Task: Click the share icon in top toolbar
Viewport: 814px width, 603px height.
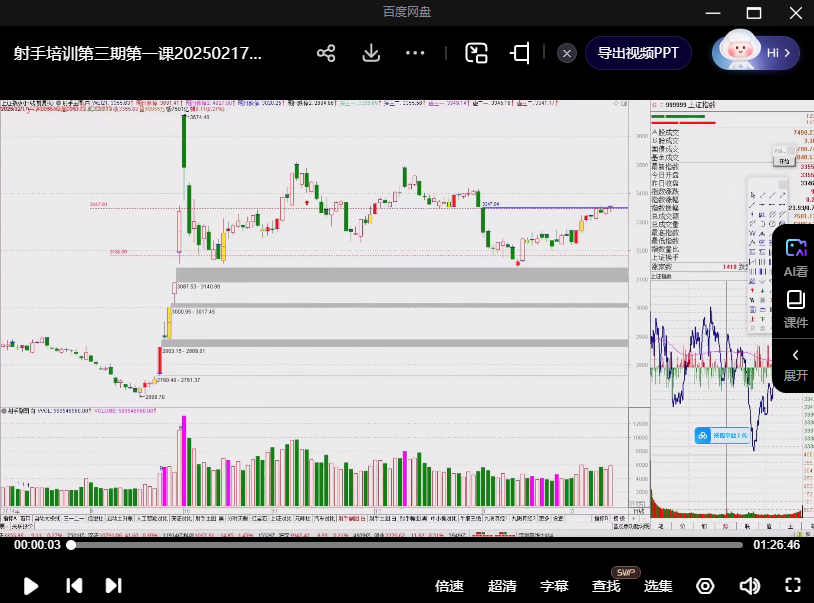Action: click(326, 53)
